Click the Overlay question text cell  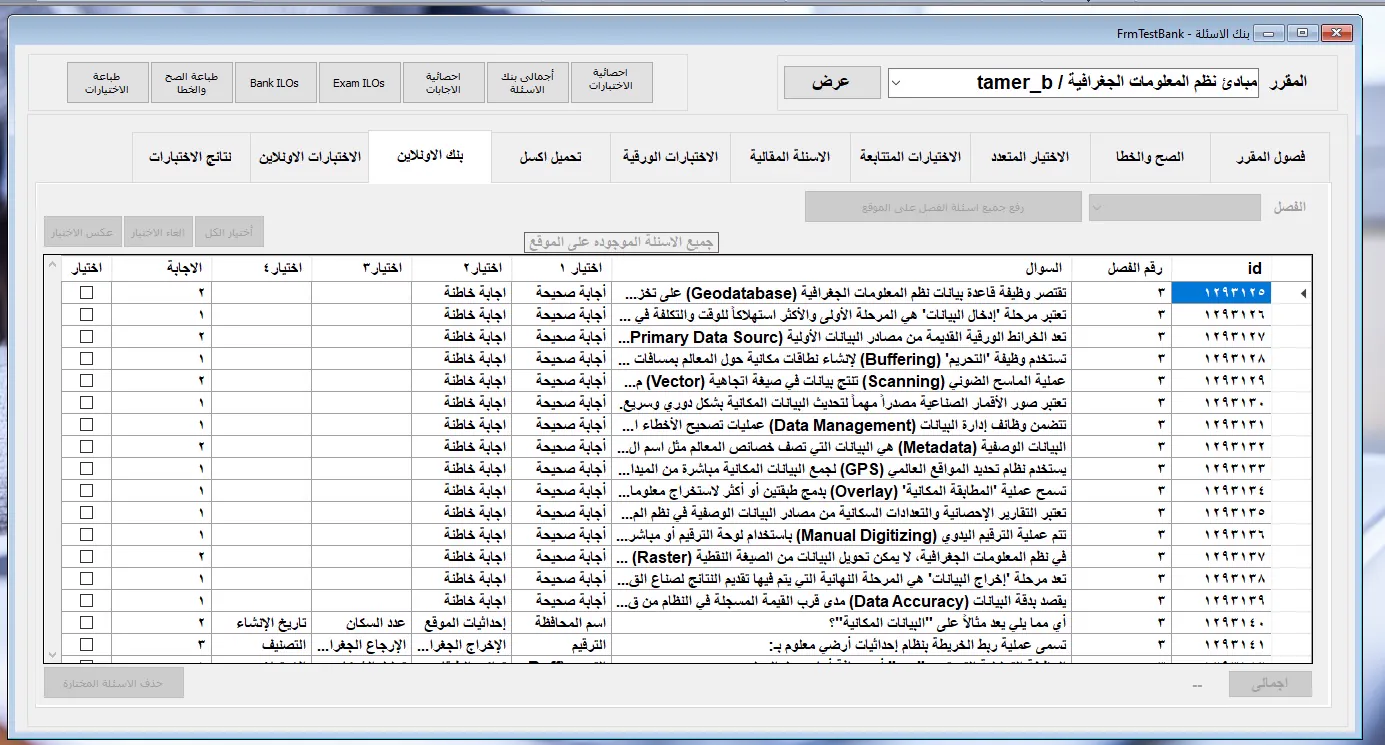tap(841, 490)
